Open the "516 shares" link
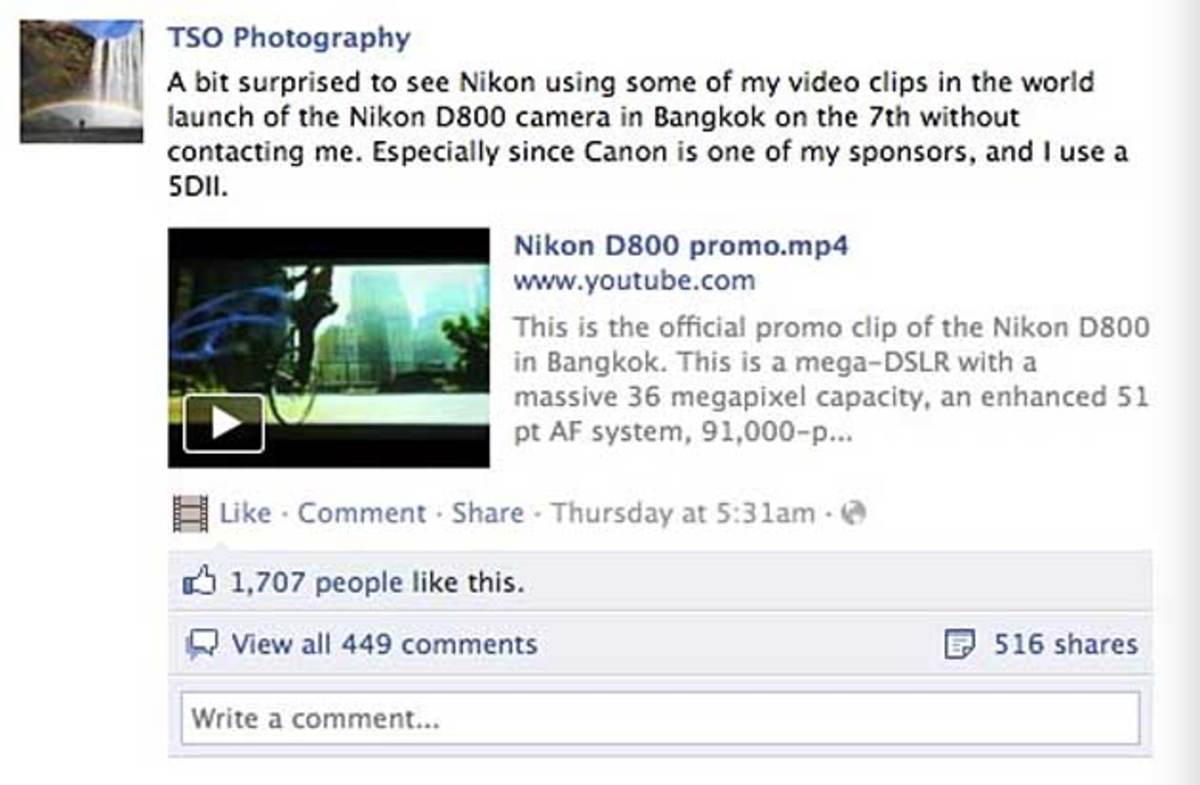Viewport: 1200px width, 785px height. point(1065,644)
